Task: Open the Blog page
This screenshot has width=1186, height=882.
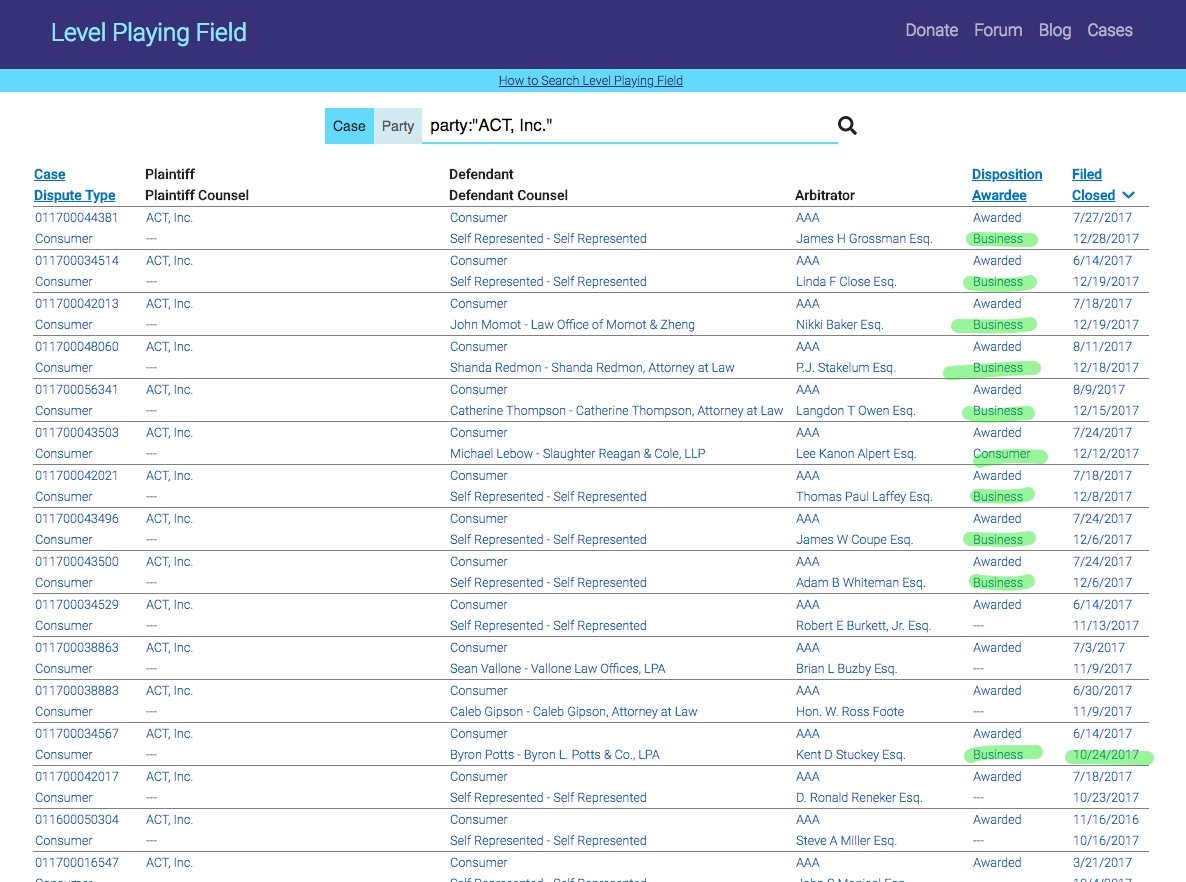Action: click(x=1054, y=30)
